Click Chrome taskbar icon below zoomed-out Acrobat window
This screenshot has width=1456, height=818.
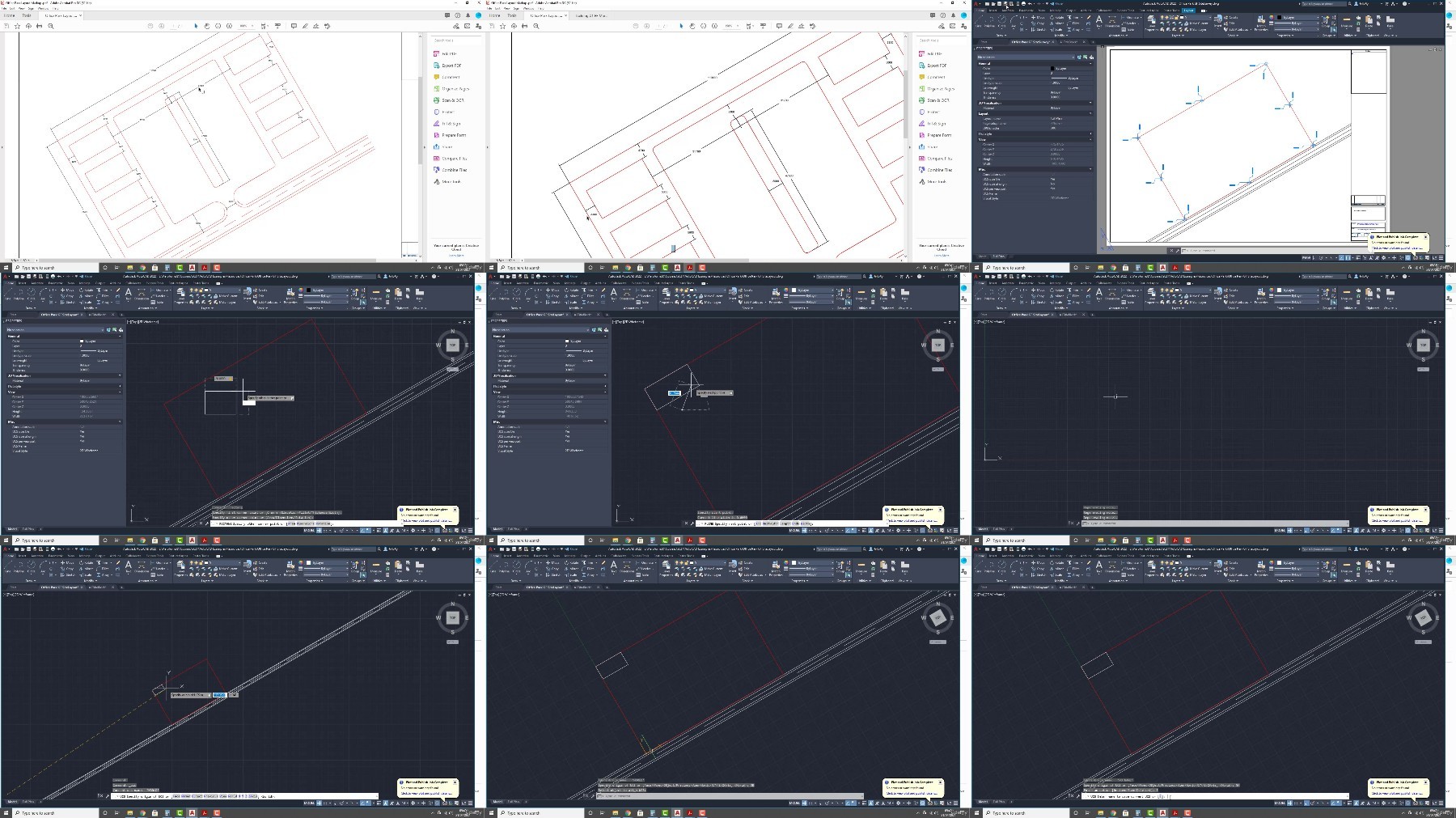tap(142, 268)
